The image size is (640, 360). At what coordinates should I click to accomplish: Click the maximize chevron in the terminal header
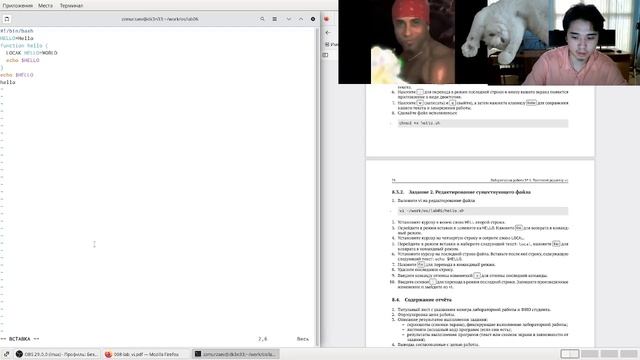point(301,19)
